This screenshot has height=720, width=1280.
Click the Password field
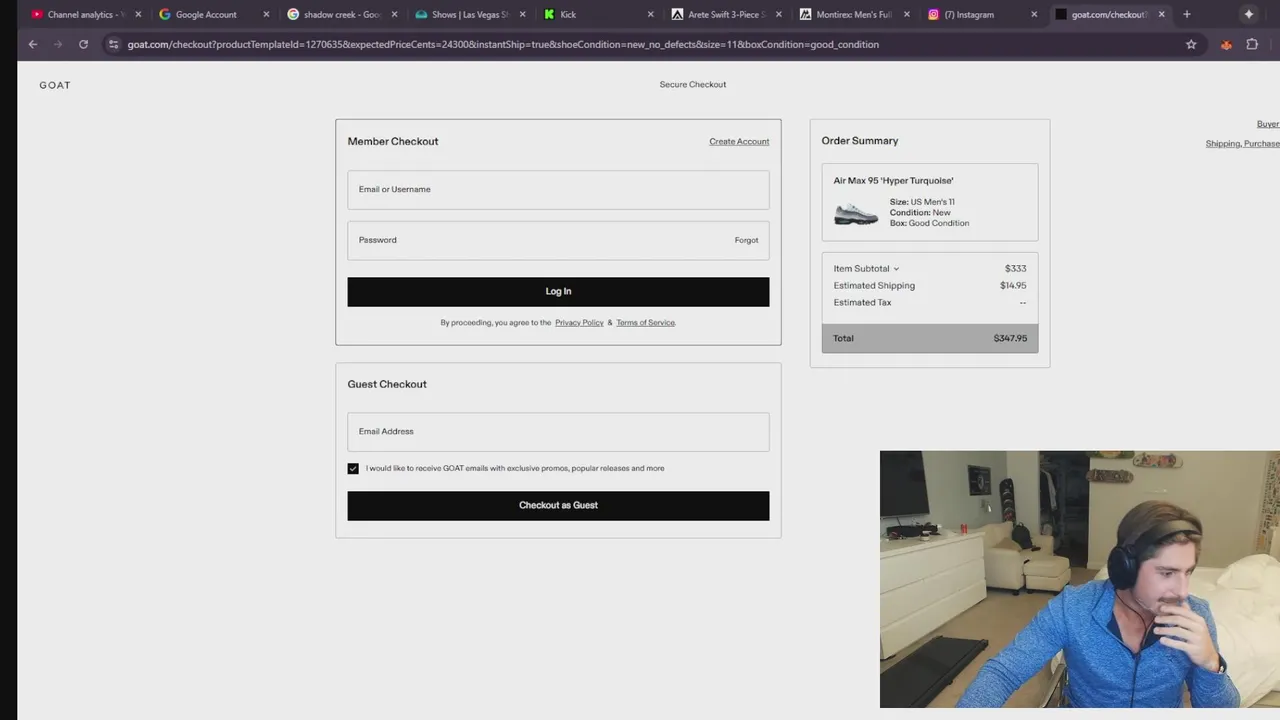tap(558, 240)
